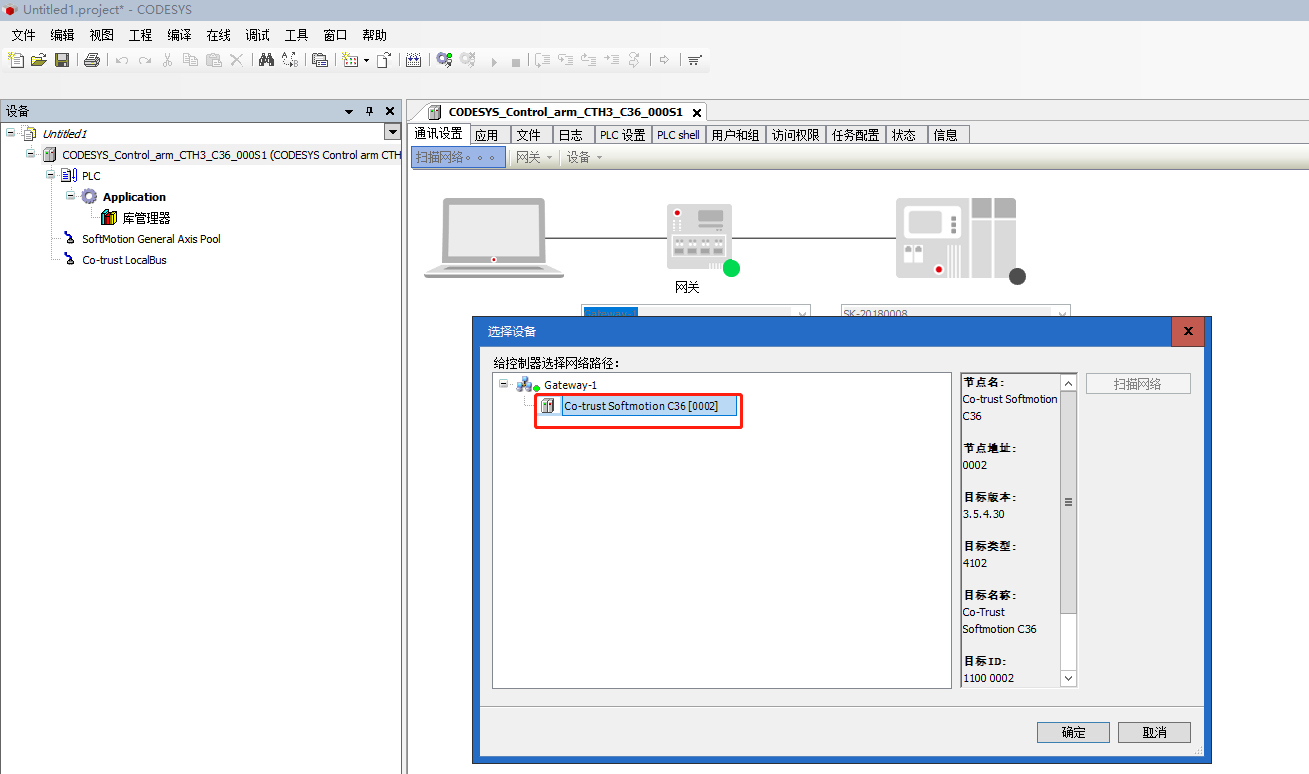Open the 调试 menu
The height and width of the screenshot is (774, 1309).
257,35
